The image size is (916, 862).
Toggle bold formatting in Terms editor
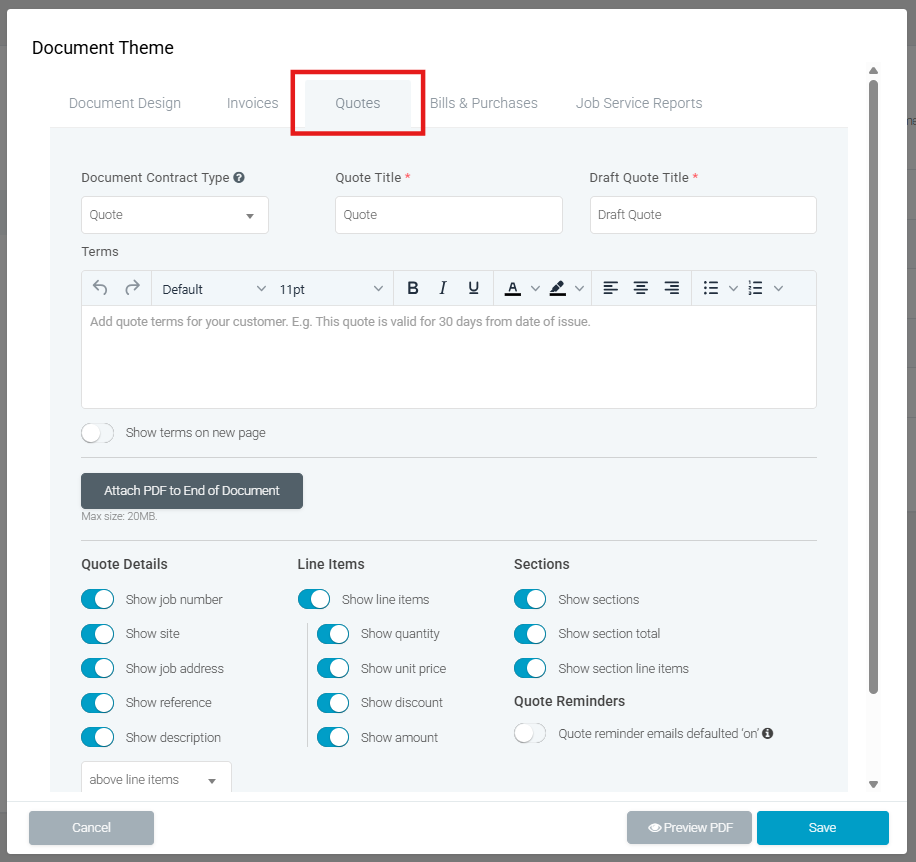[412, 288]
